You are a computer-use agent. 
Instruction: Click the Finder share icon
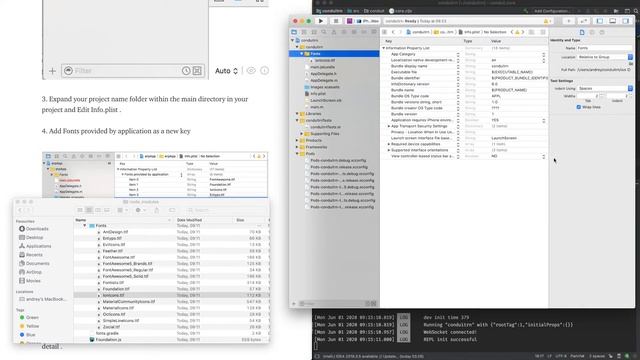click(x=157, y=210)
